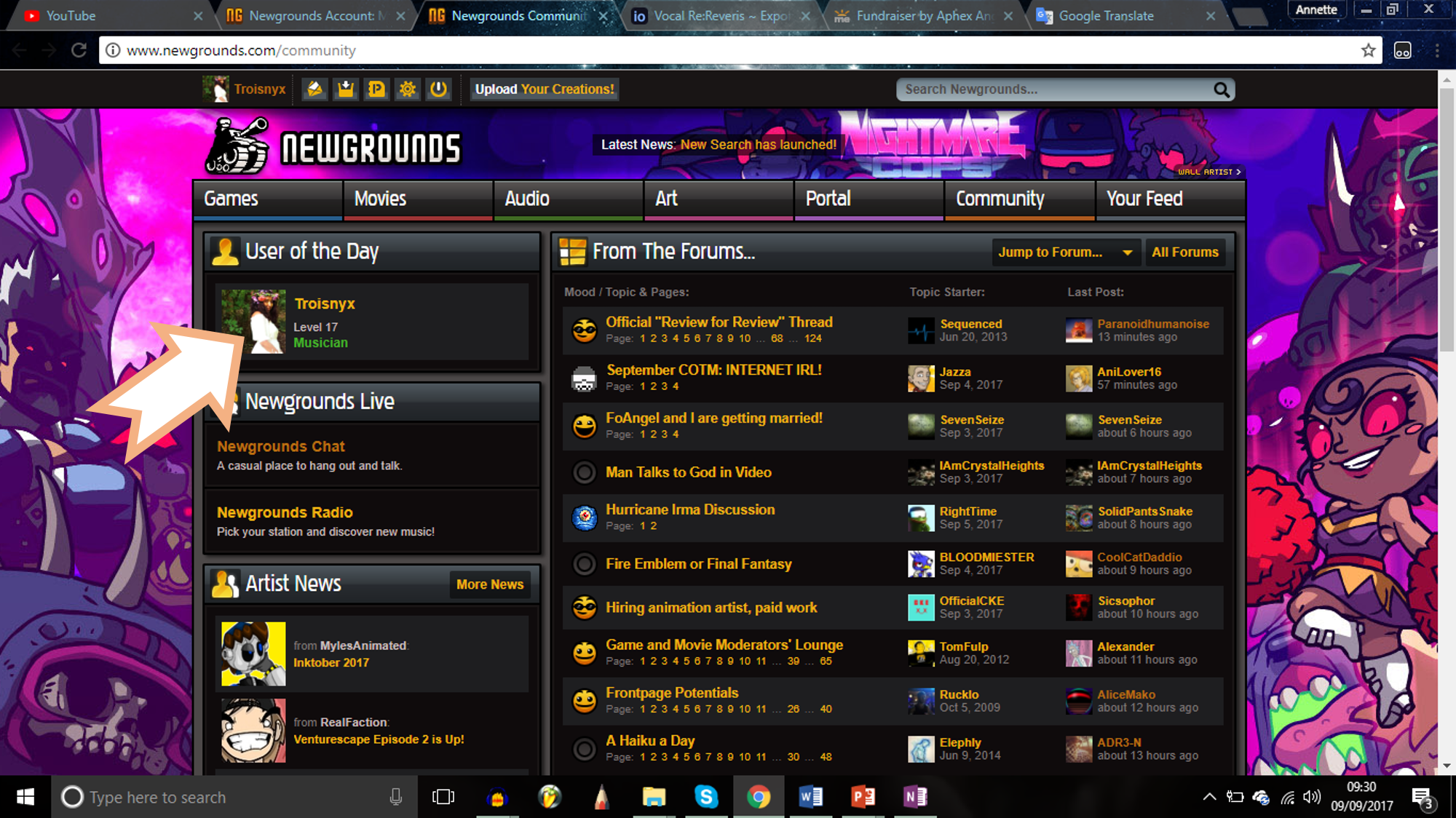1456x818 pixels.
Task: Open 'FoAngel and I are getting married!' thread
Action: click(714, 418)
